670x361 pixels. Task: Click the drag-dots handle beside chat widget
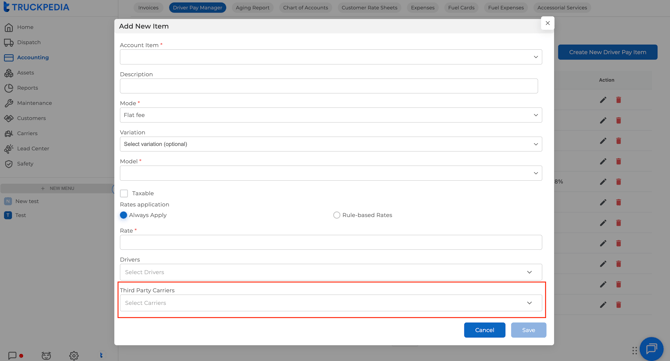pyautogui.click(x=635, y=351)
